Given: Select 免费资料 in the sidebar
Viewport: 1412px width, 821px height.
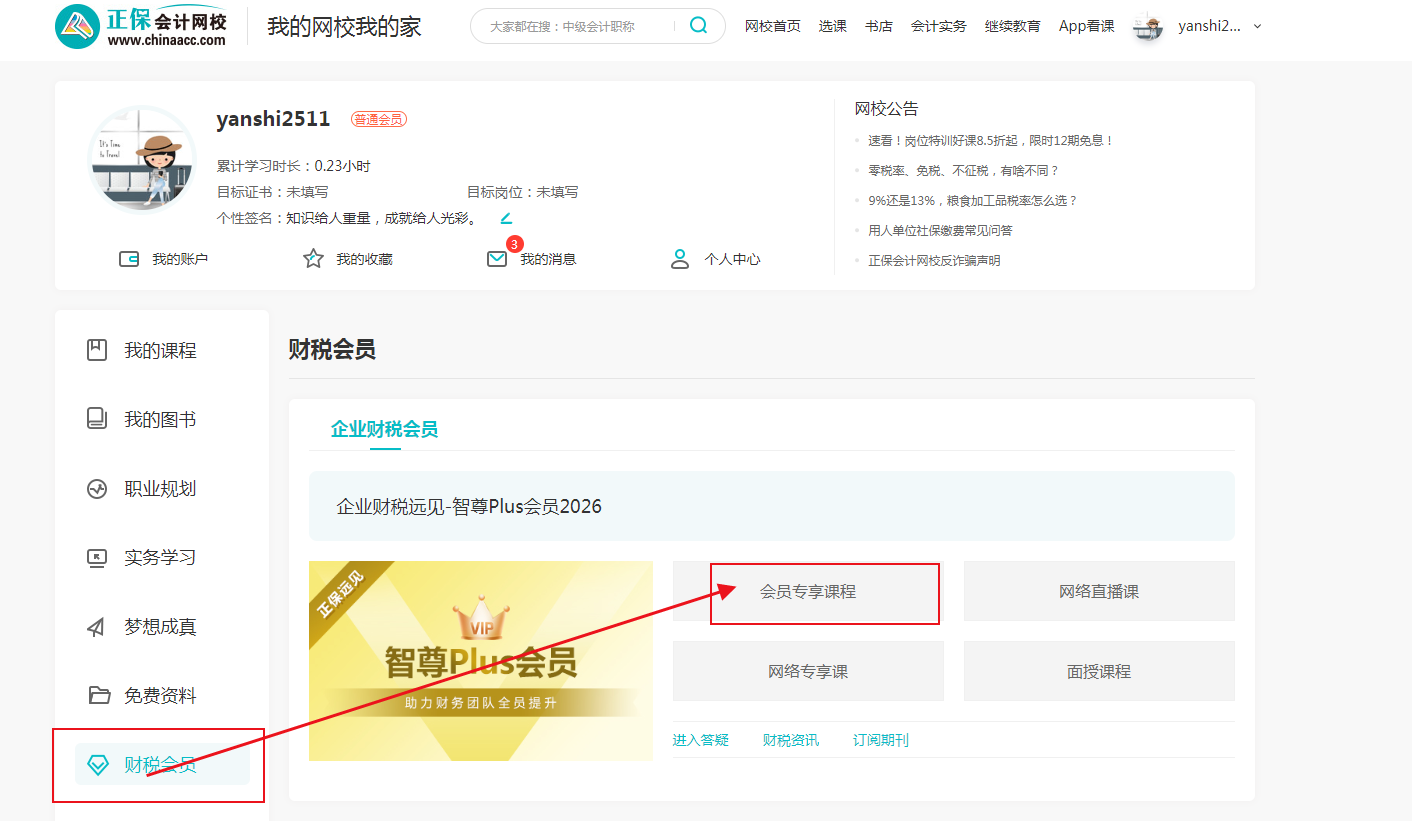Looking at the screenshot, I should pos(162,696).
